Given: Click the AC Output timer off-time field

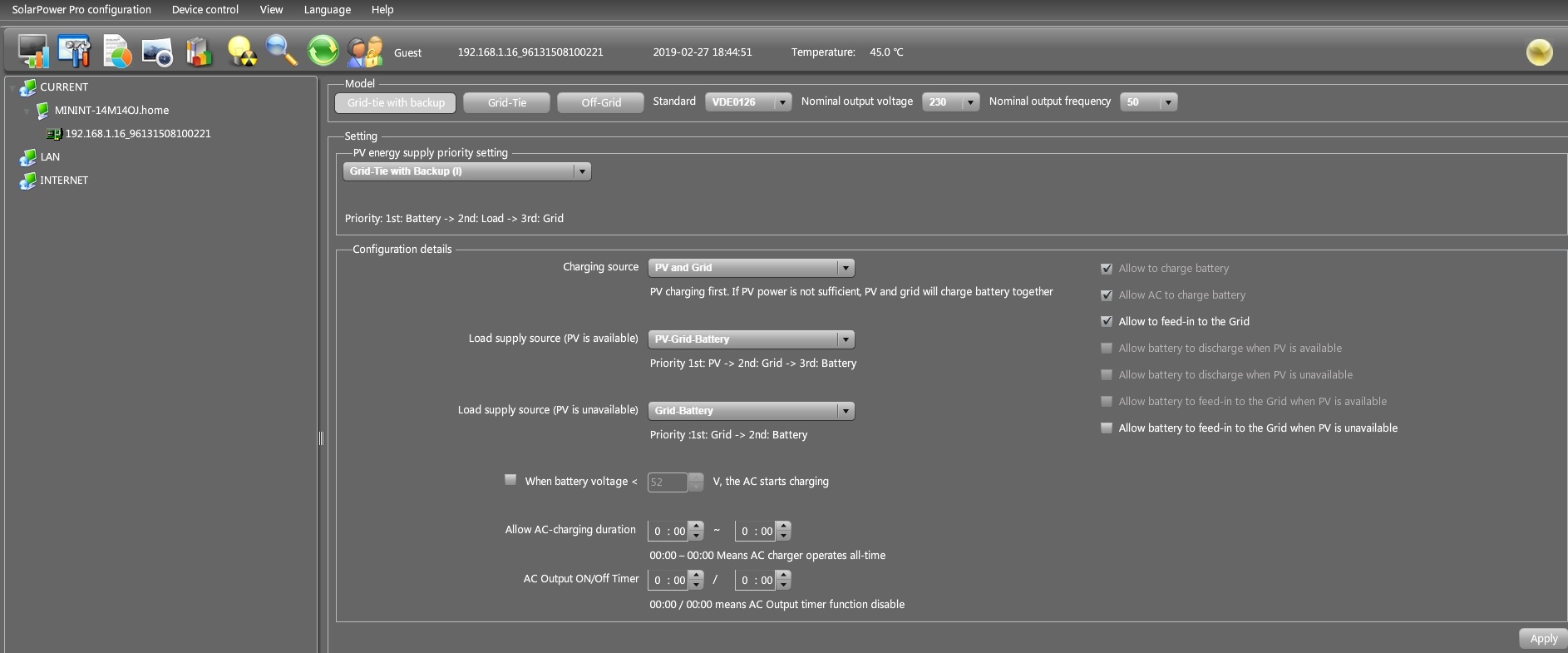Looking at the screenshot, I should (x=756, y=580).
